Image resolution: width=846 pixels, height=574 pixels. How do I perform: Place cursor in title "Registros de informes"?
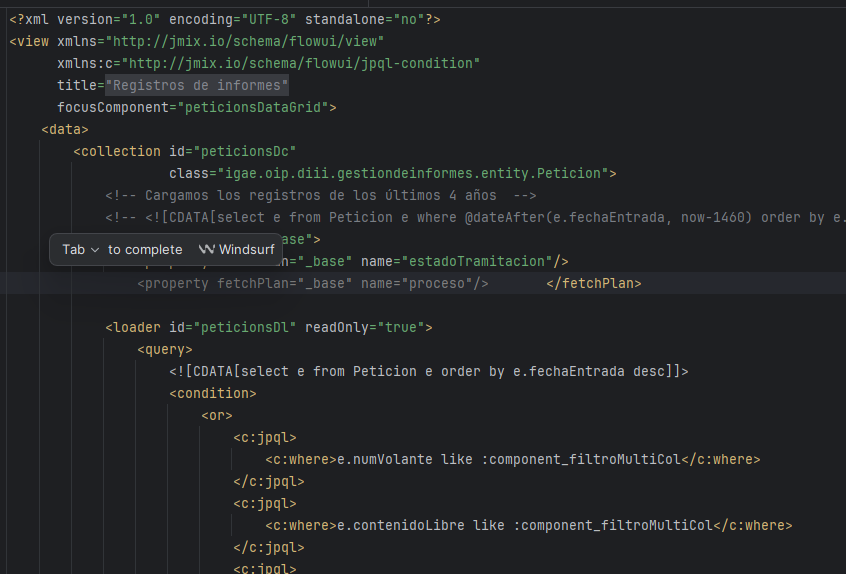point(197,85)
